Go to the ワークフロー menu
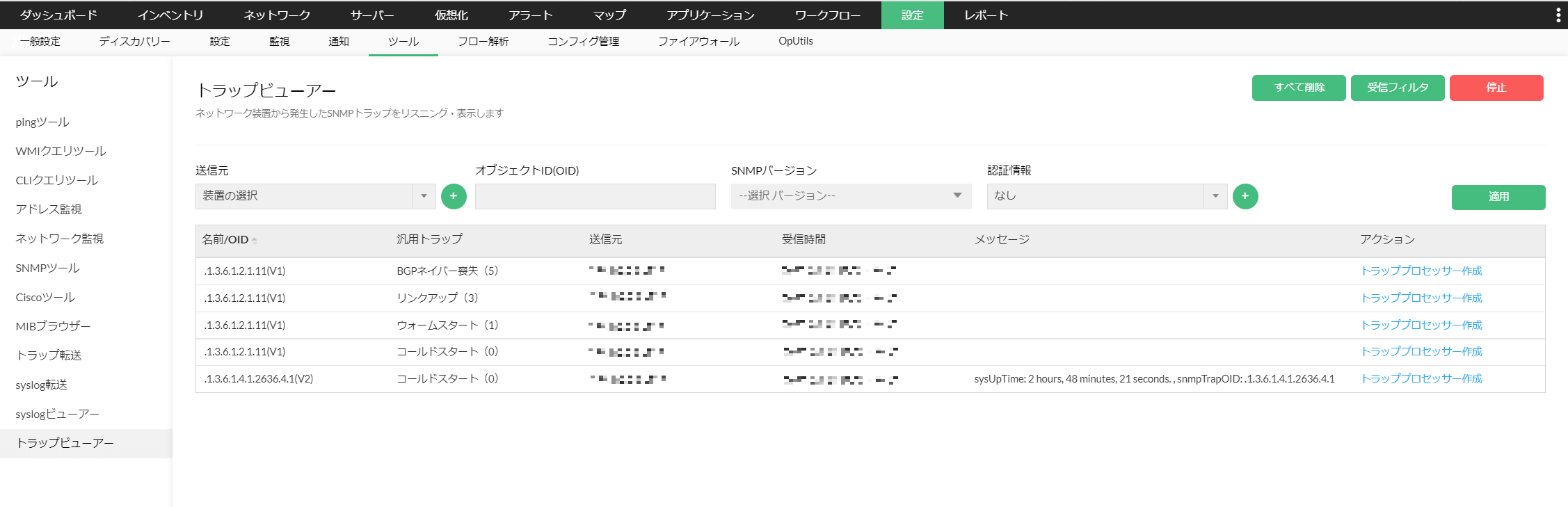Screen dimensions: 1568x507 [828, 15]
